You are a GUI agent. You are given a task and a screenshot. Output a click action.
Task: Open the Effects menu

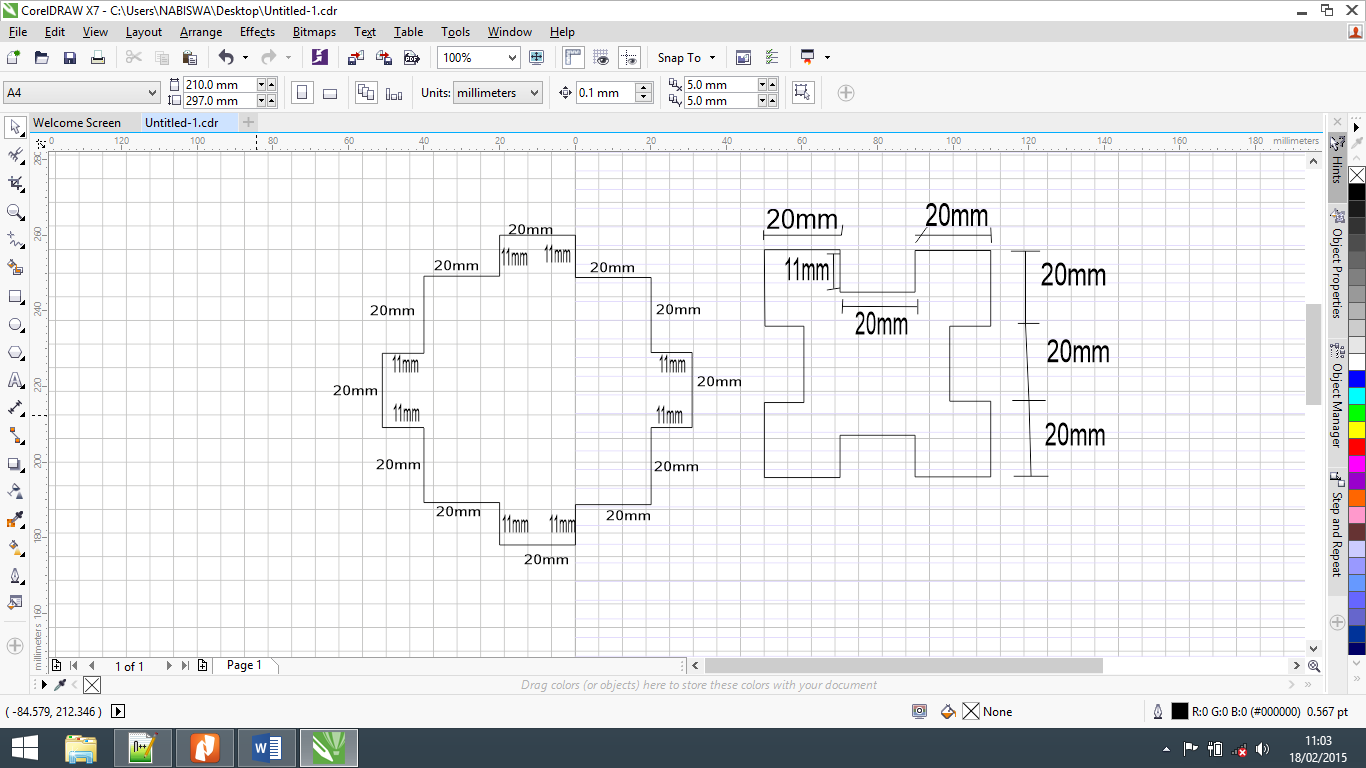(257, 32)
